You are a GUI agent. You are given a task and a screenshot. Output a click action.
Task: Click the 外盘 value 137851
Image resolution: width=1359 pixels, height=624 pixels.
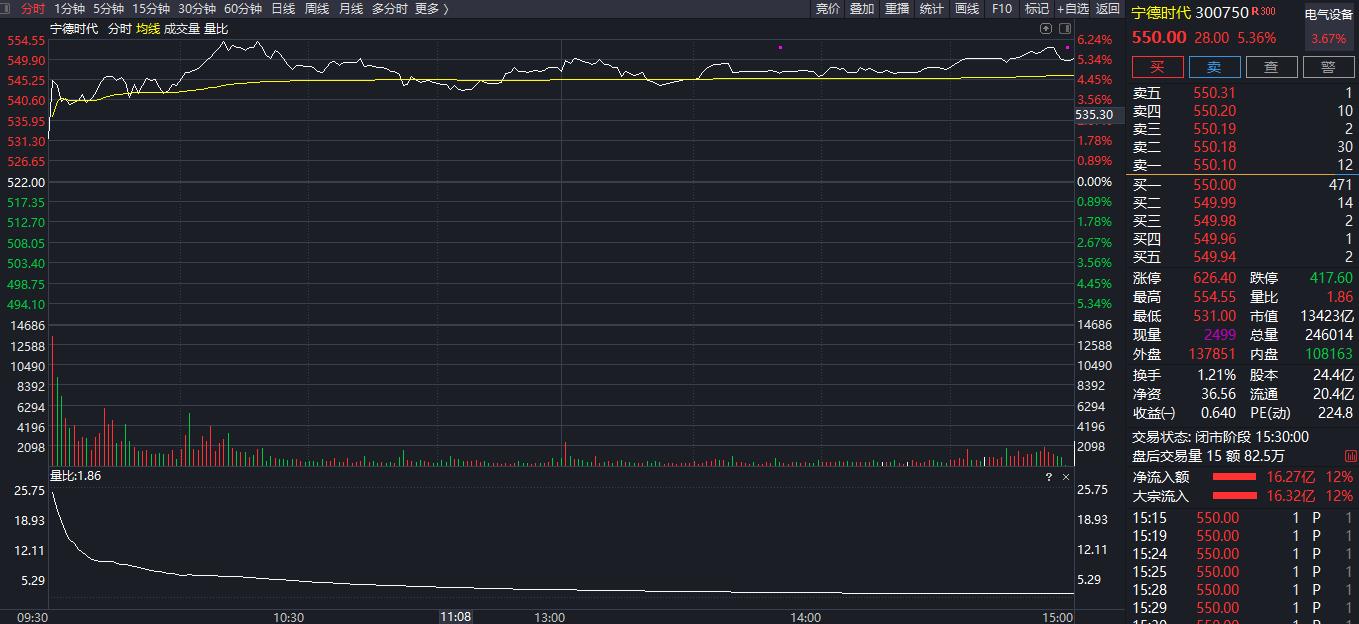[1211, 354]
